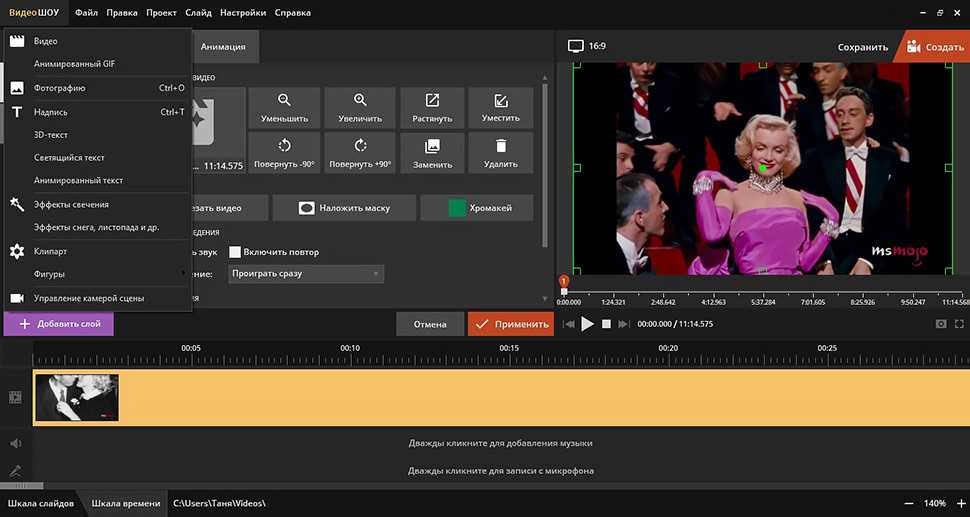Click the Увеличить zoom-in icon
The image size is (970, 517).
(359, 101)
